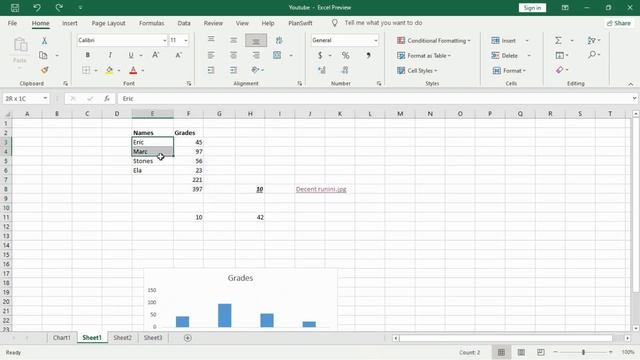Image resolution: width=640 pixels, height=360 pixels.
Task: Click the Tell me what you want search
Action: point(383,23)
